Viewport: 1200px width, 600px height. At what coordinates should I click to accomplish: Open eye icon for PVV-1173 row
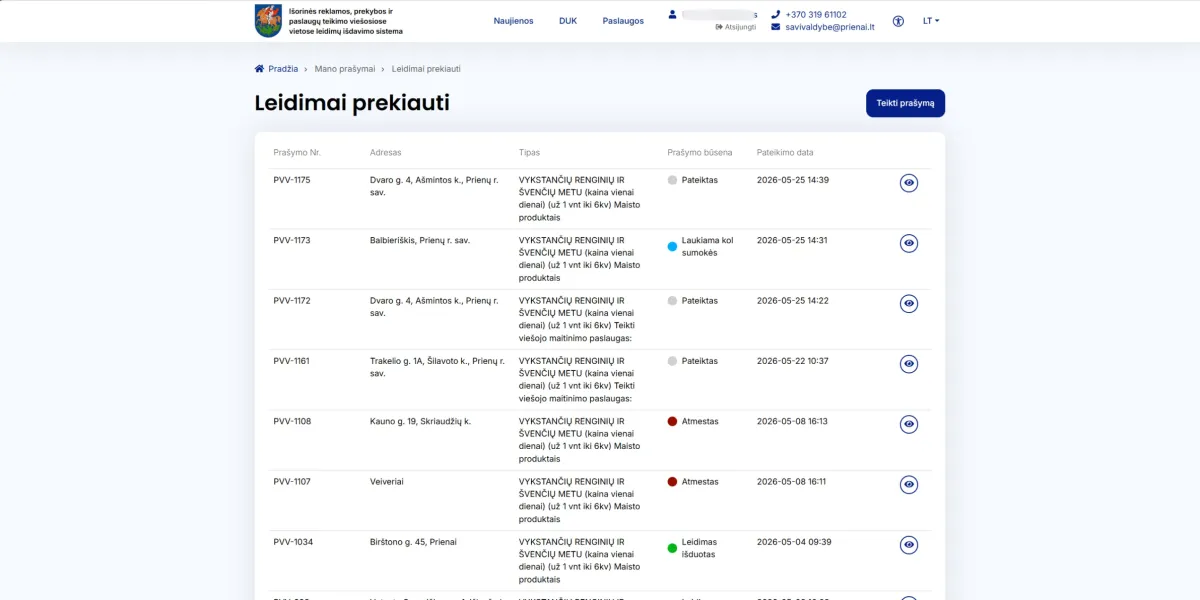click(909, 243)
